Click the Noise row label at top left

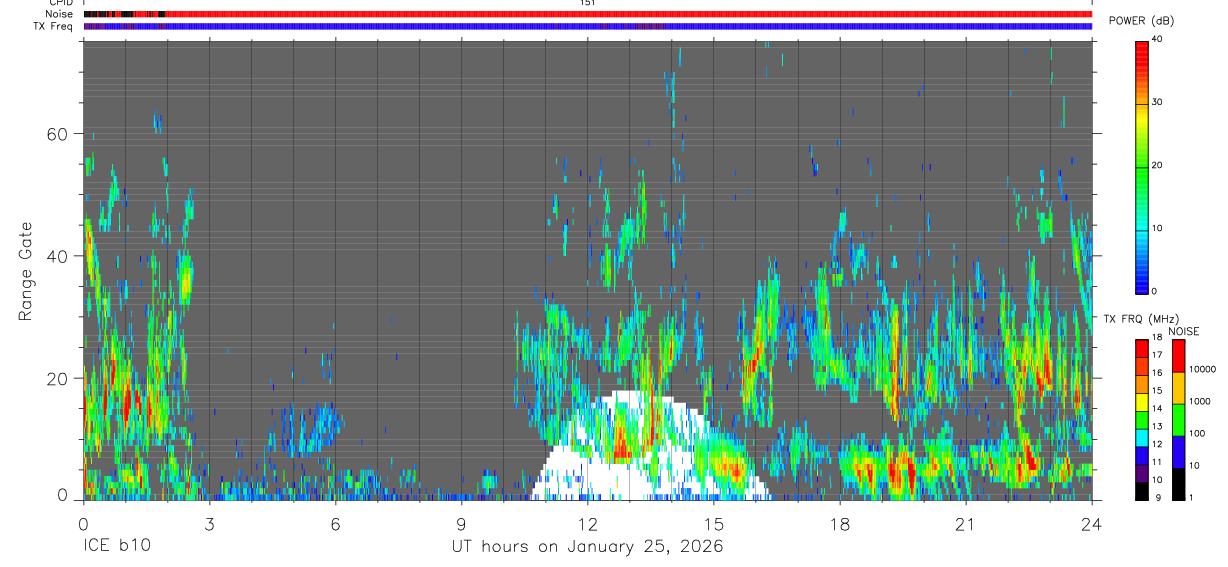click(x=60, y=14)
